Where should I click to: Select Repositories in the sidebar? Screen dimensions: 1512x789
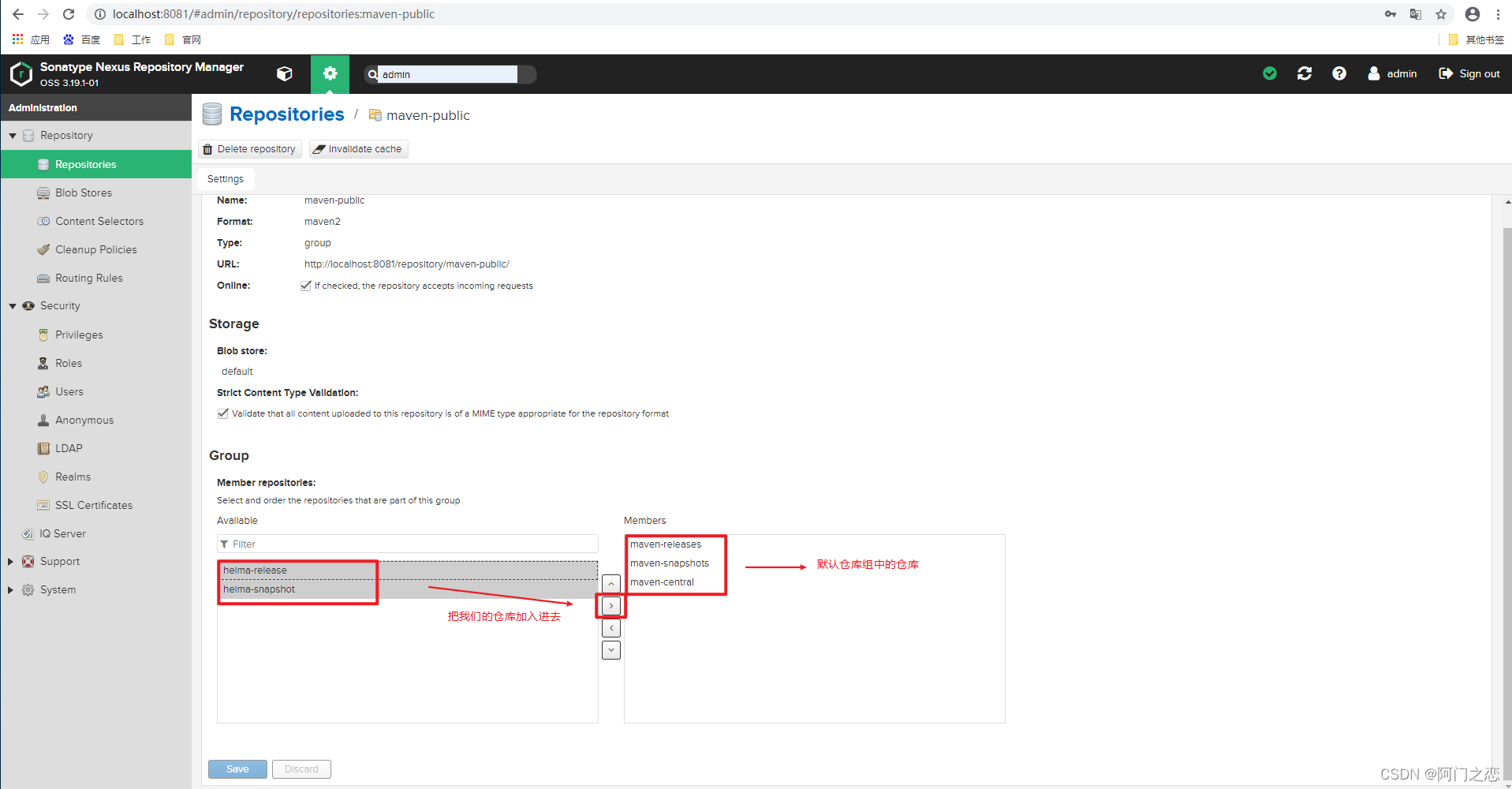click(96, 164)
